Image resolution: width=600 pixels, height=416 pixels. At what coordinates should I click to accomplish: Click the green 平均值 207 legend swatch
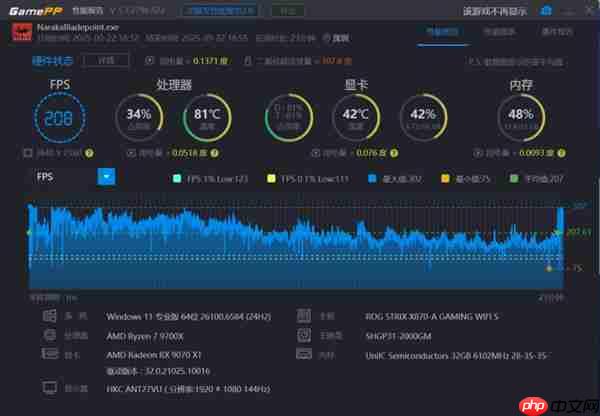point(514,179)
